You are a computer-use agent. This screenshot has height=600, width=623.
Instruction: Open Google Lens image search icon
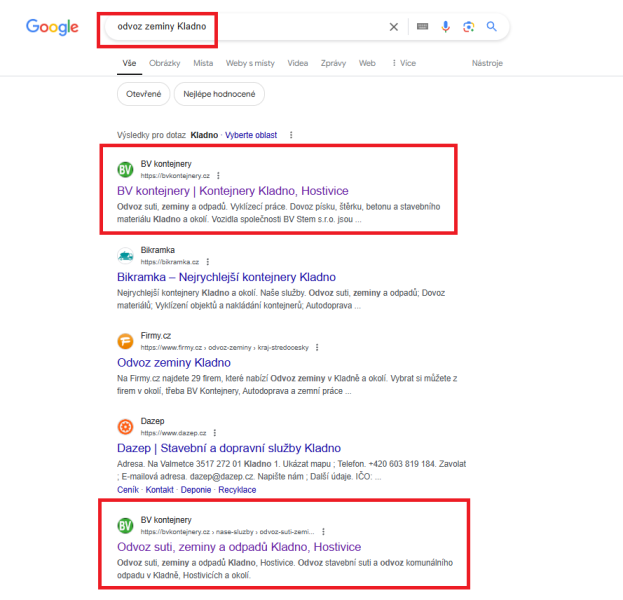468,27
